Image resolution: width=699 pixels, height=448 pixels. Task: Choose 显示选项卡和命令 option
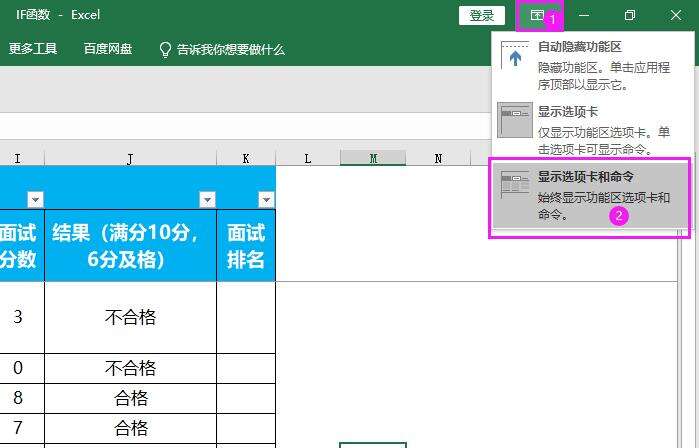point(590,195)
